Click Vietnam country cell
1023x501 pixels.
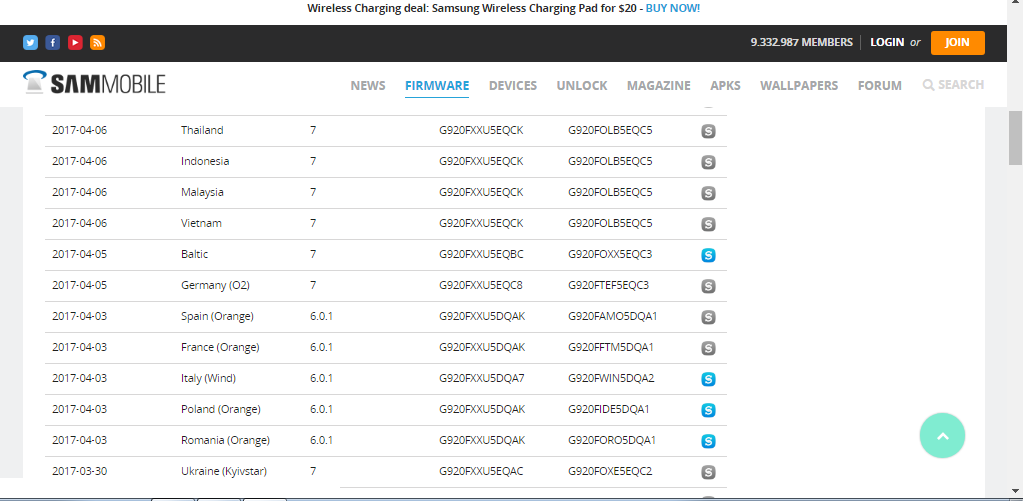[202, 223]
